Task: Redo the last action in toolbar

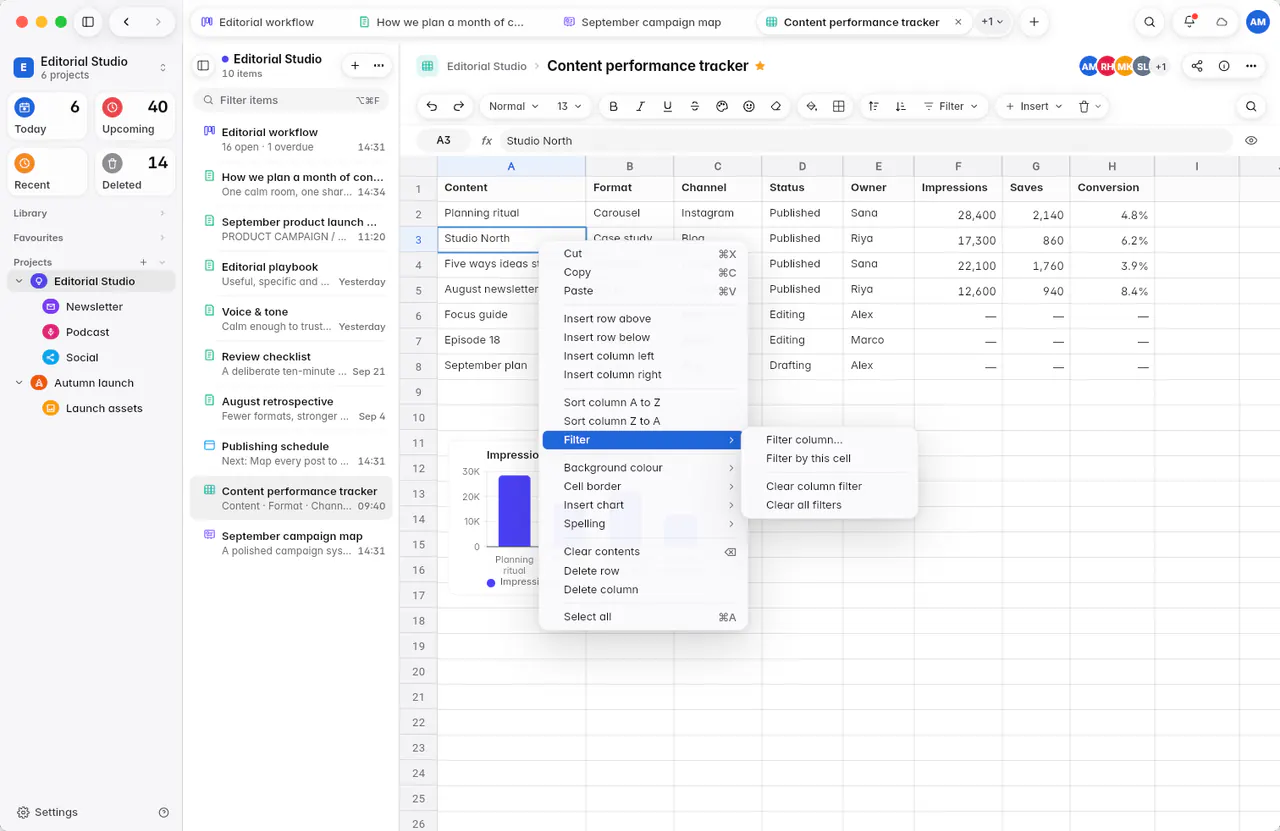Action: 459,106
